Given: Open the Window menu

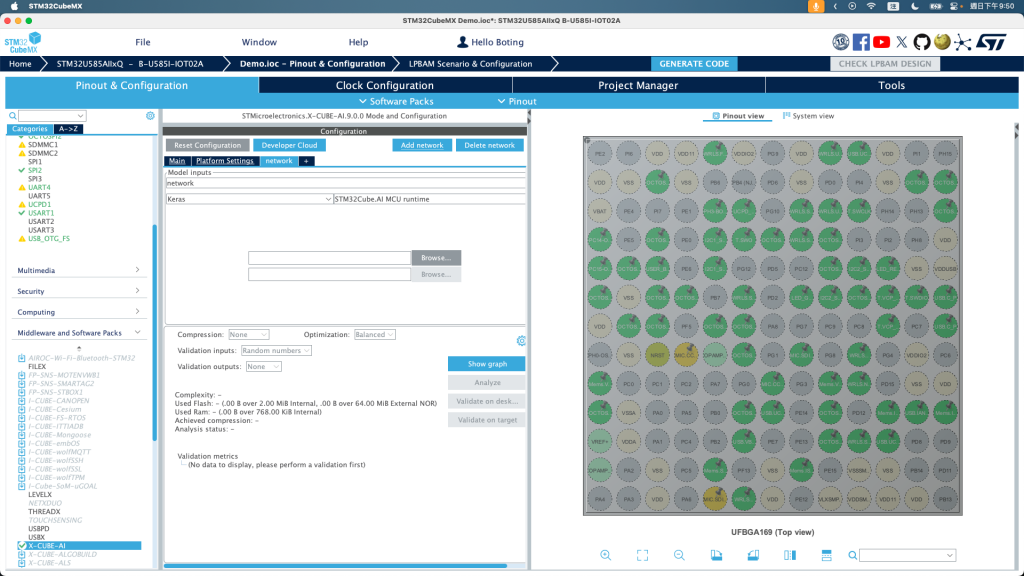Looking at the screenshot, I should [259, 42].
